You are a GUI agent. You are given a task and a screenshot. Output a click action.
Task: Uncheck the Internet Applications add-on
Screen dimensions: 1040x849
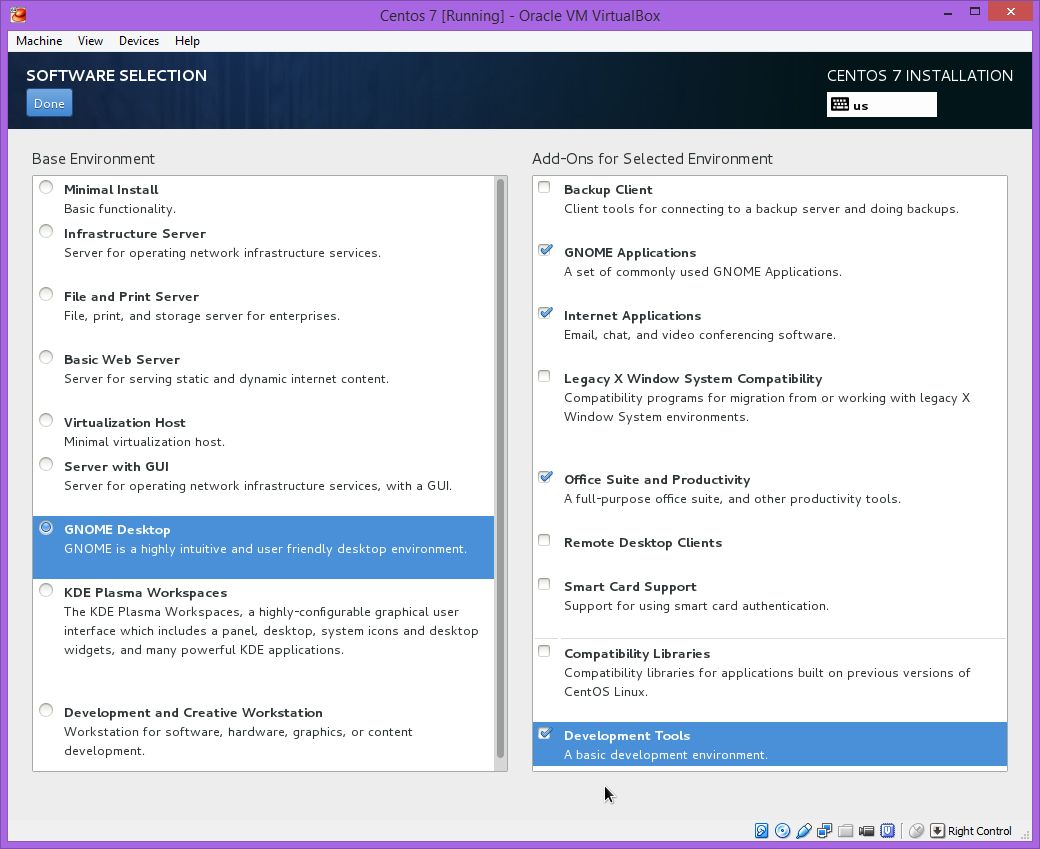(x=545, y=313)
